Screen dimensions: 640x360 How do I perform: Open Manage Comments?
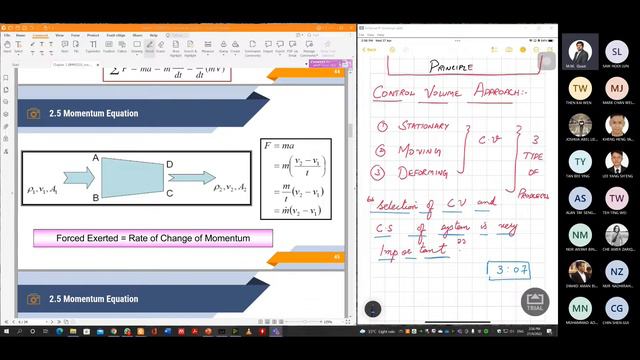309,47
